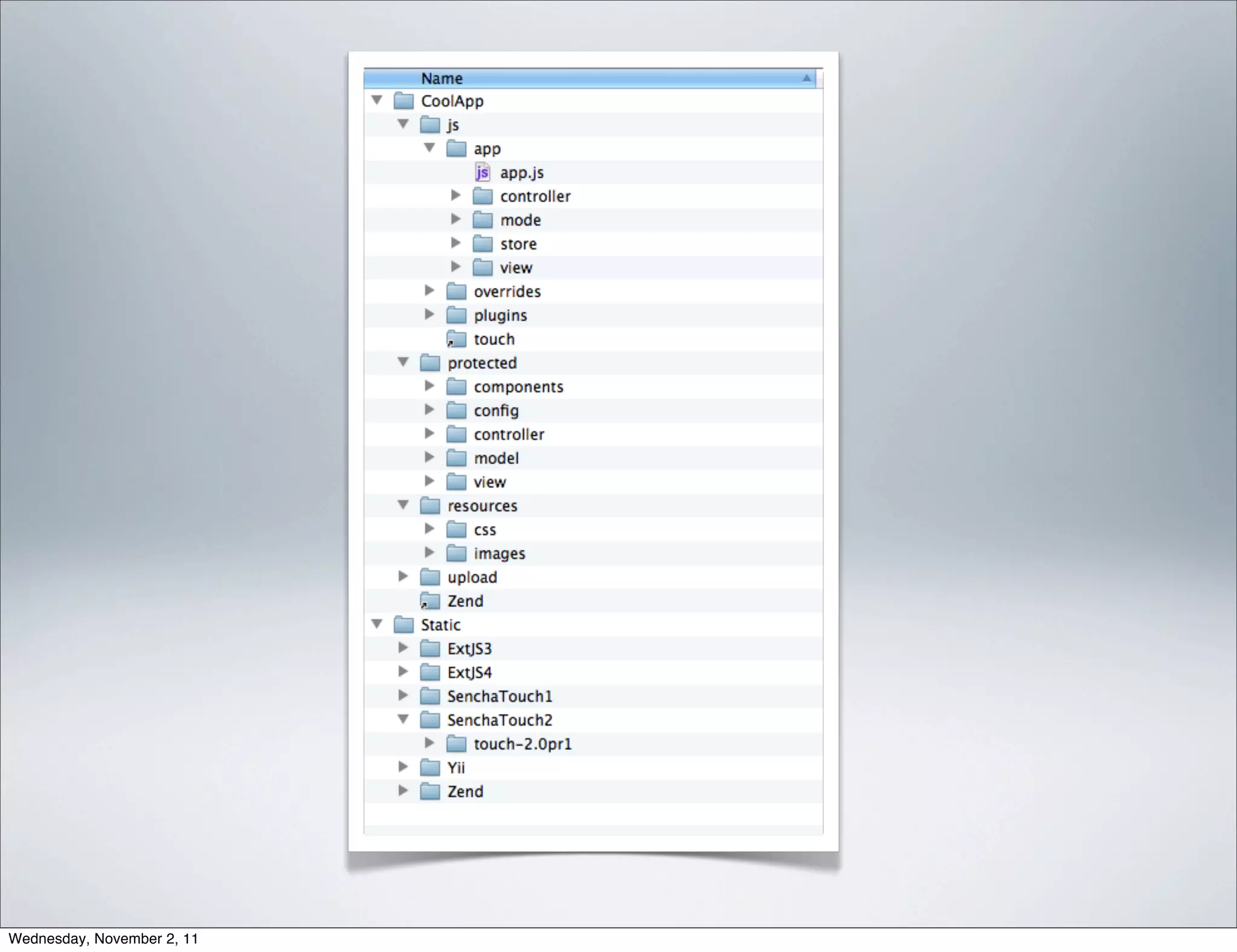The image size is (1237, 952).
Task: Select the components folder label
Action: click(518, 387)
